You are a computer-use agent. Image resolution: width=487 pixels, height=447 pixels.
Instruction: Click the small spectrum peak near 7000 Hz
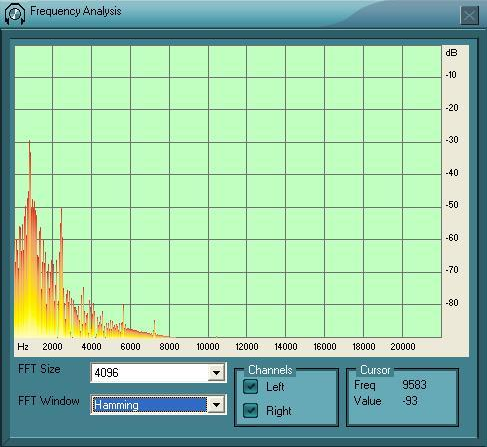point(154,322)
